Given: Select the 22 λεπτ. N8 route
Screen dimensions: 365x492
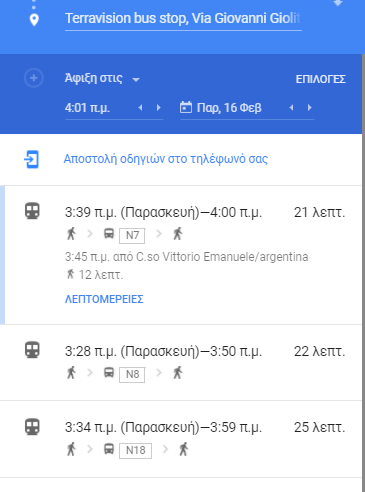Looking at the screenshot, I should [x=181, y=362].
